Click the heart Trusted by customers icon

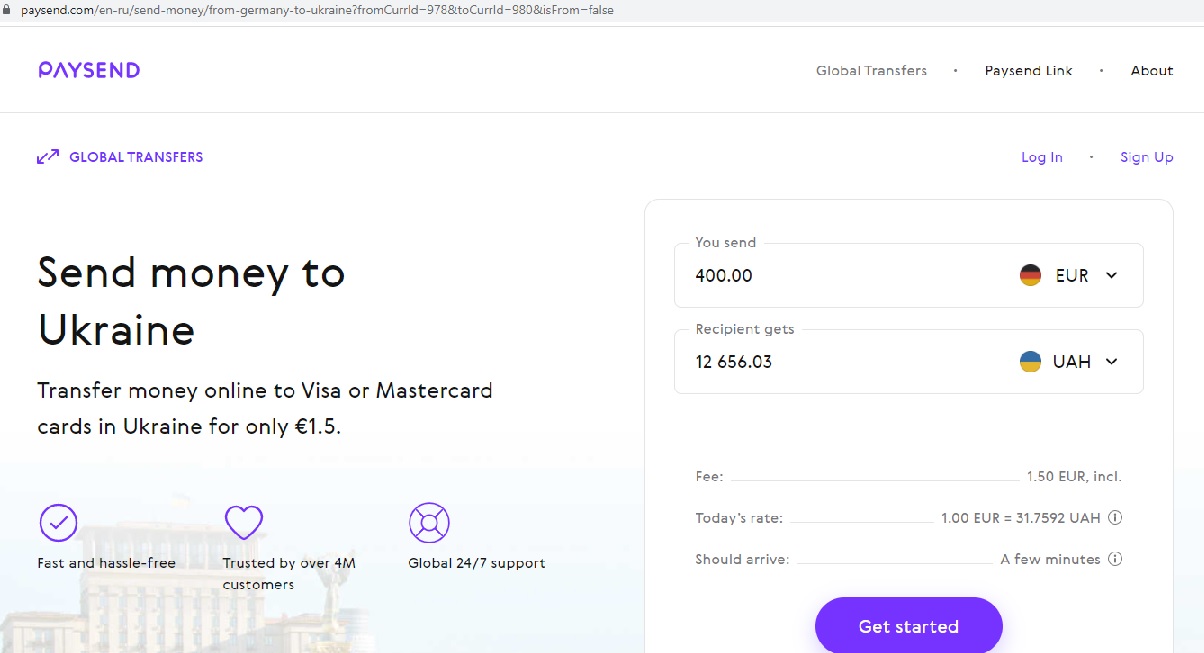pos(243,522)
